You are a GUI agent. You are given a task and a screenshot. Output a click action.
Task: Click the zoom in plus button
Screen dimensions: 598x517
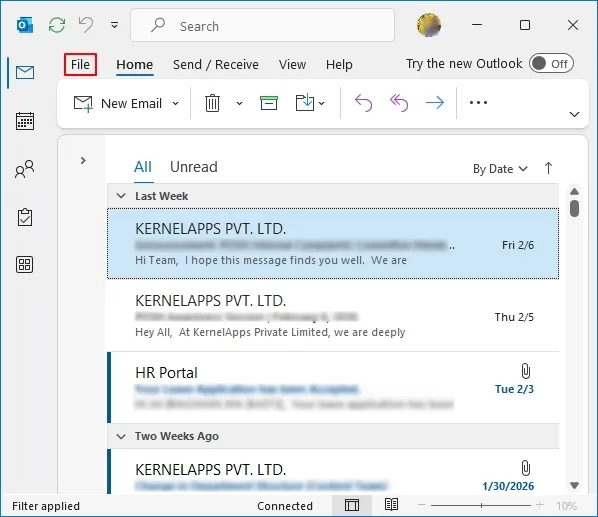[540, 505]
